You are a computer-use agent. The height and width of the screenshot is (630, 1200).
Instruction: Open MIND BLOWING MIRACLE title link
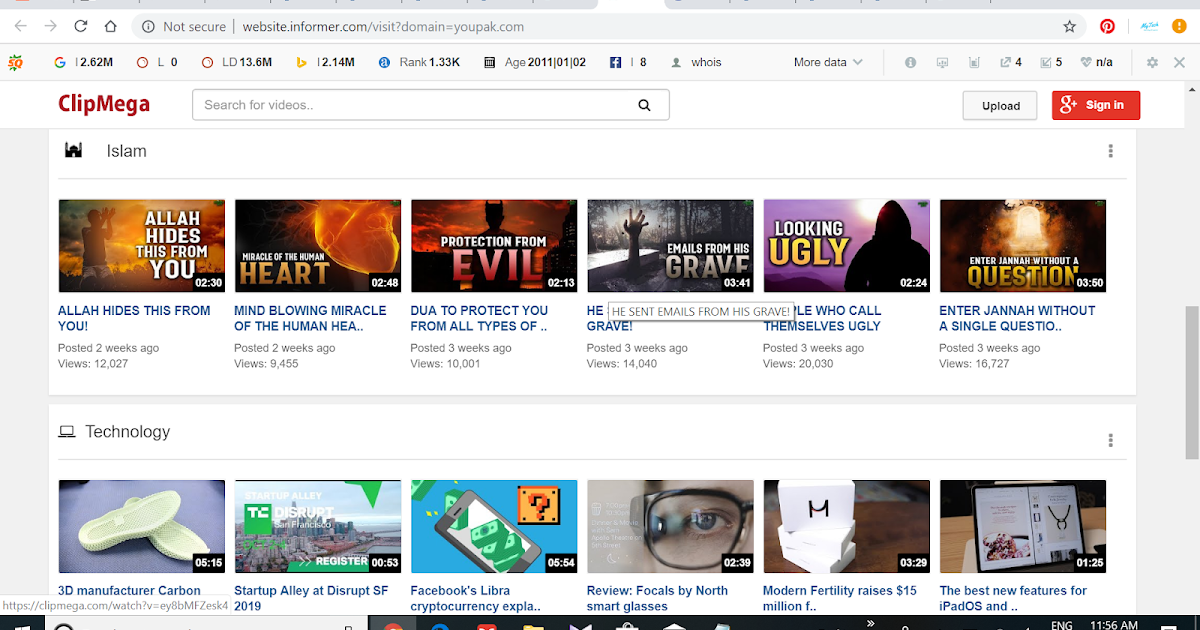click(x=310, y=318)
